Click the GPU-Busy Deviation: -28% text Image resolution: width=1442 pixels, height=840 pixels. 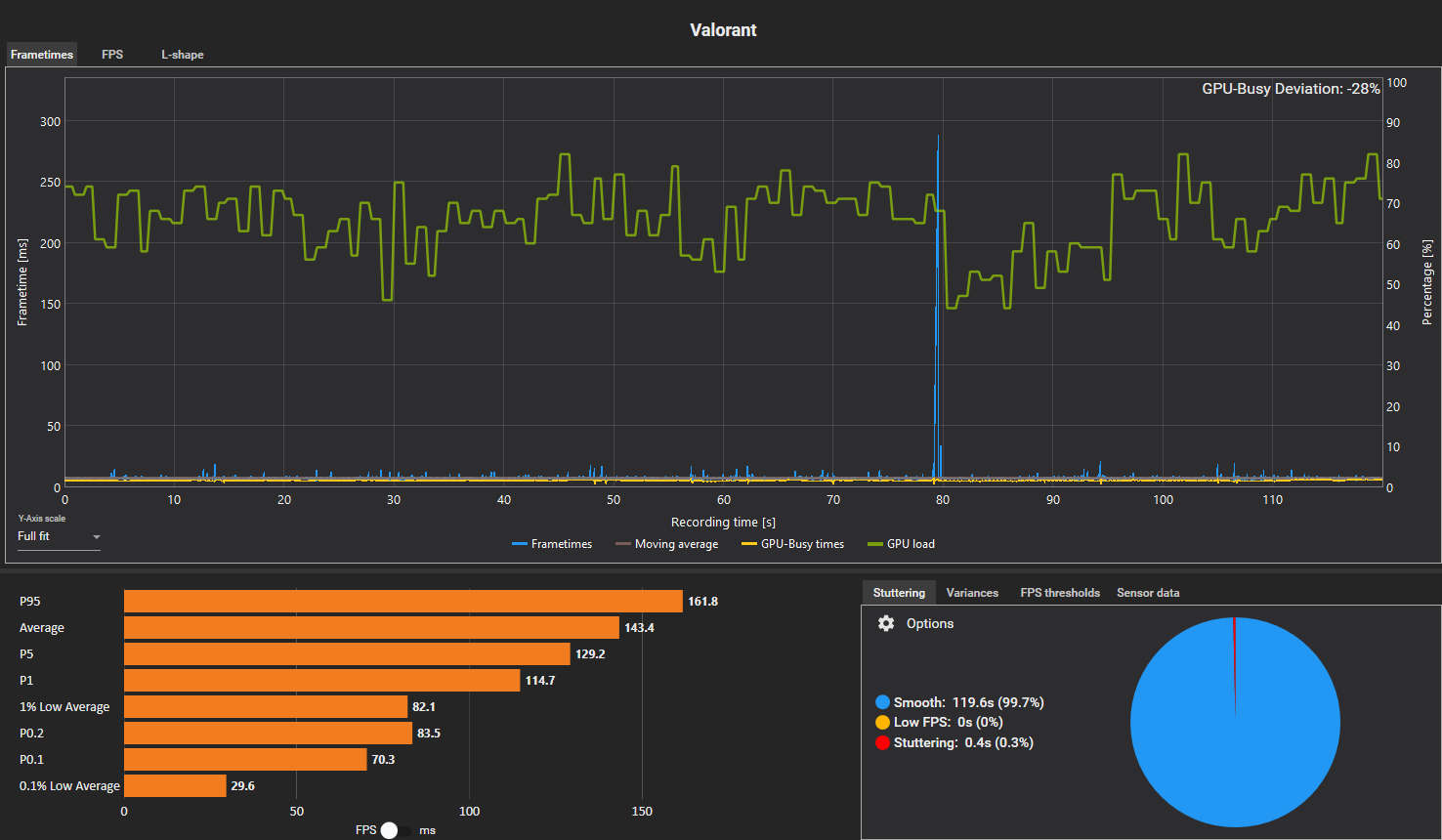[x=1291, y=89]
